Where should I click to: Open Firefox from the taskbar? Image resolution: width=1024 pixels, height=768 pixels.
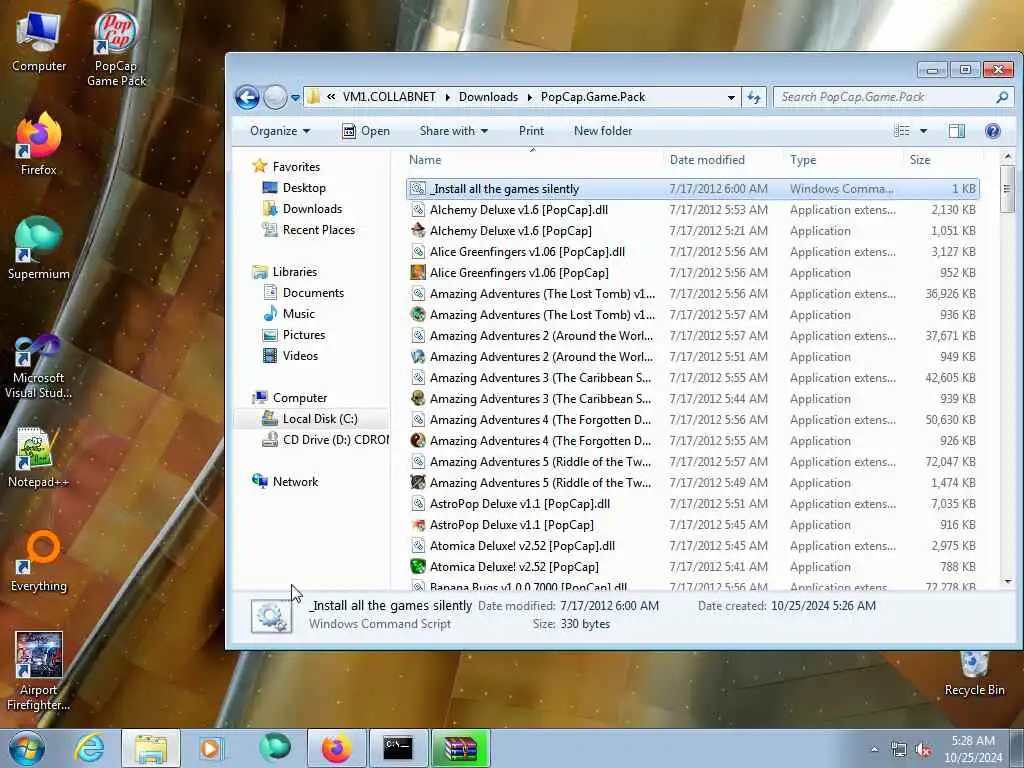coord(336,748)
